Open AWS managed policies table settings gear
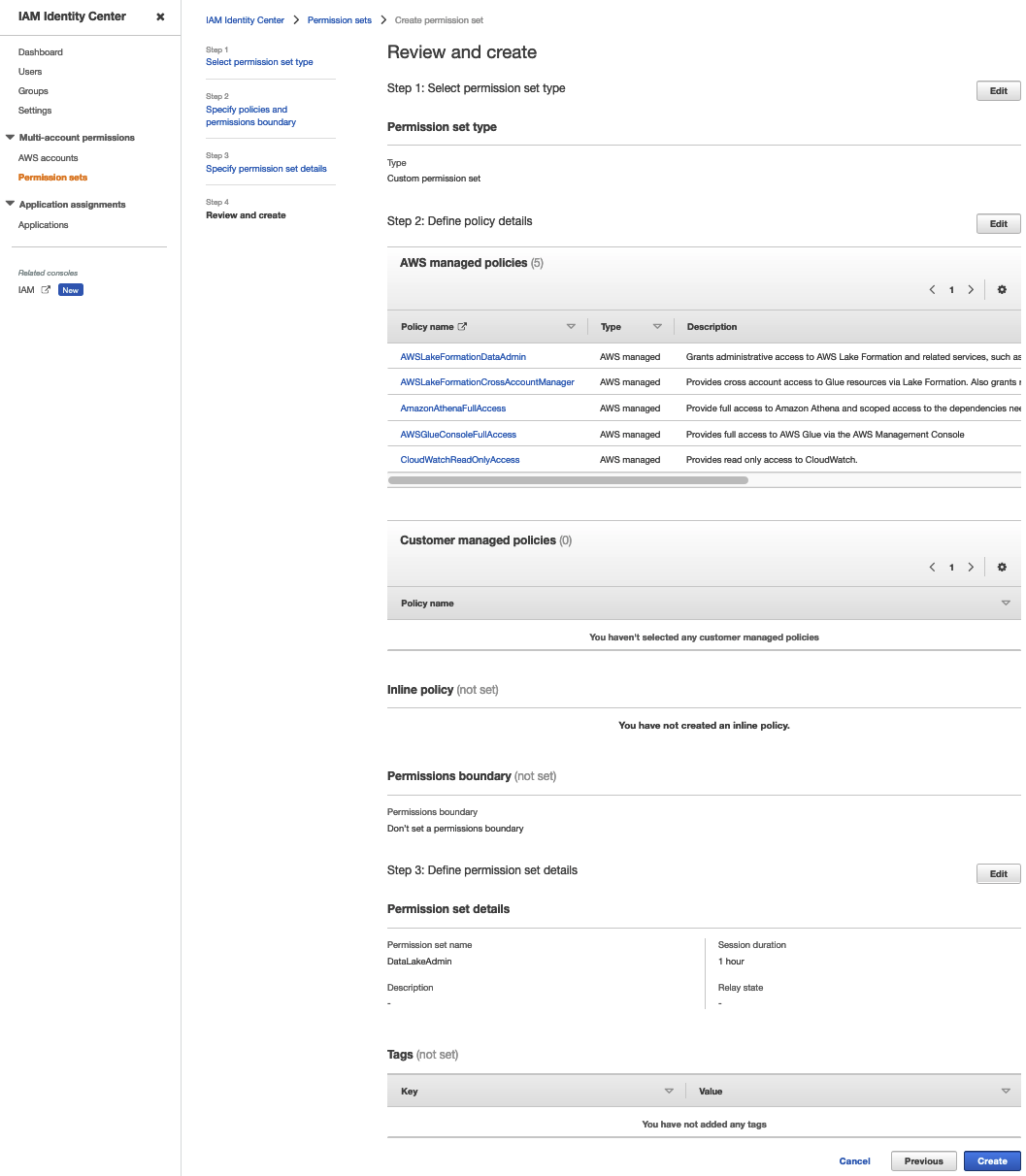 tap(1002, 290)
